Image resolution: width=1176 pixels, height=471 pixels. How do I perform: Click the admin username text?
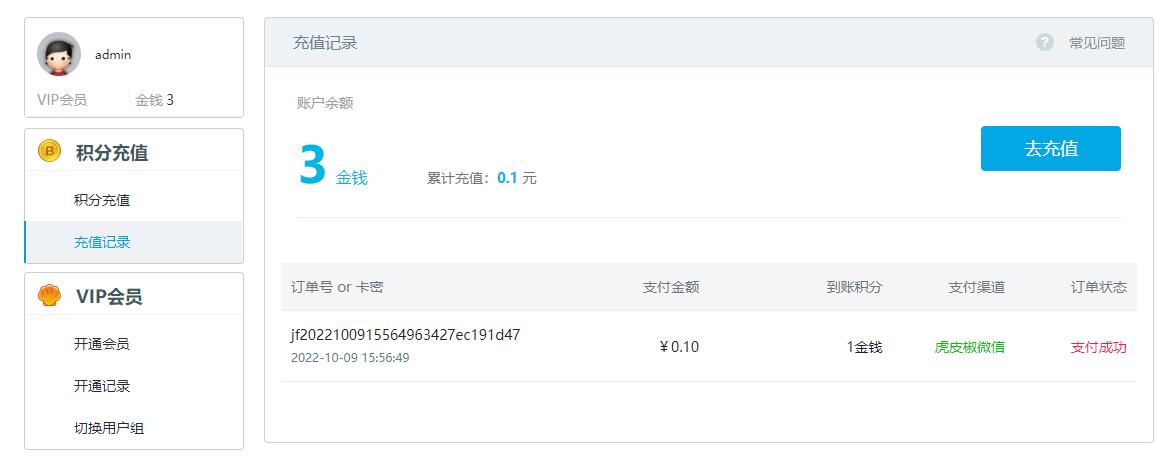[x=113, y=55]
